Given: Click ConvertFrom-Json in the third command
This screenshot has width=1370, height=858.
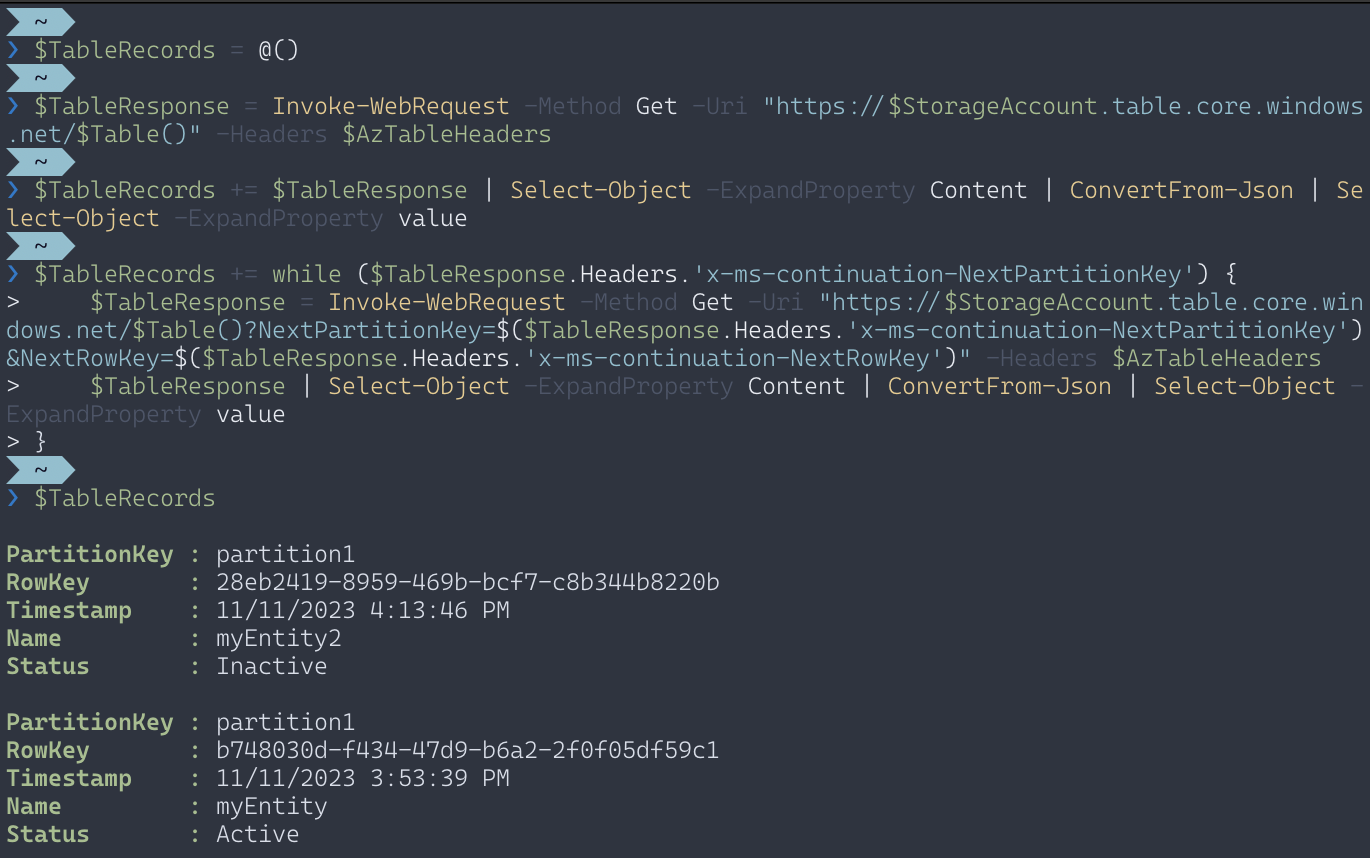Looking at the screenshot, I should (1181, 190).
